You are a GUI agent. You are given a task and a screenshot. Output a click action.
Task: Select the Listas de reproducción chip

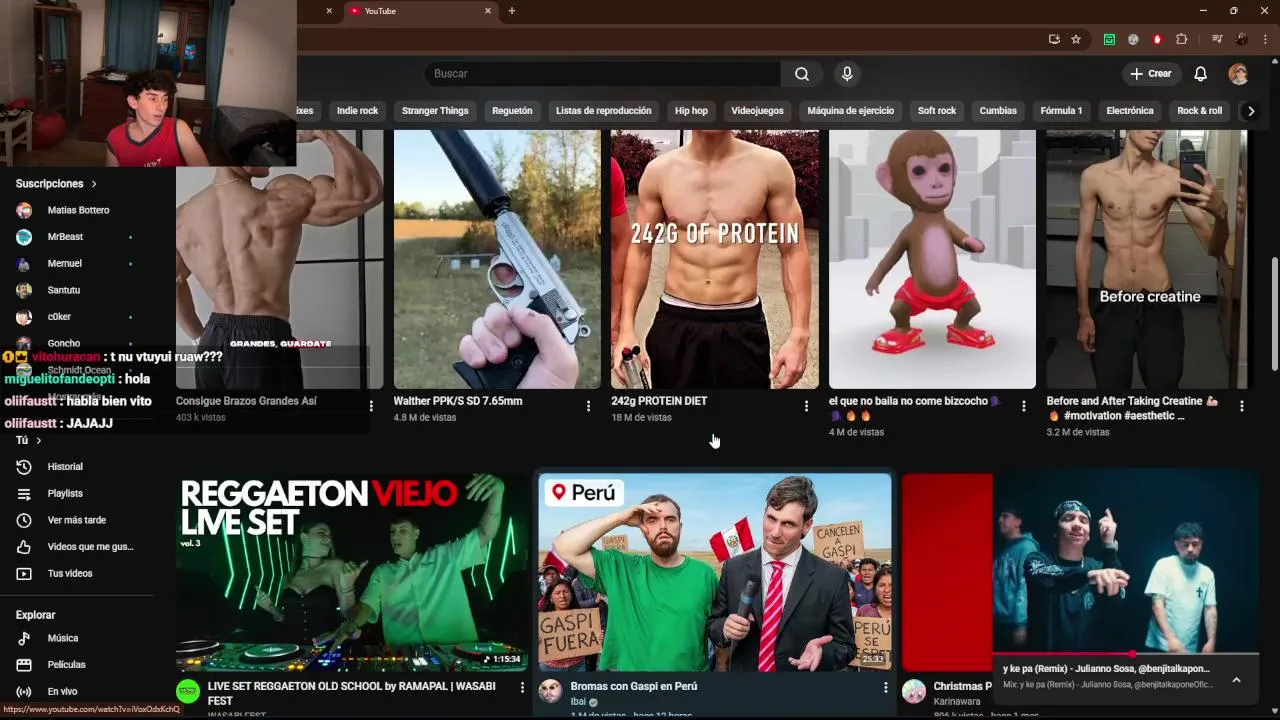(x=603, y=111)
